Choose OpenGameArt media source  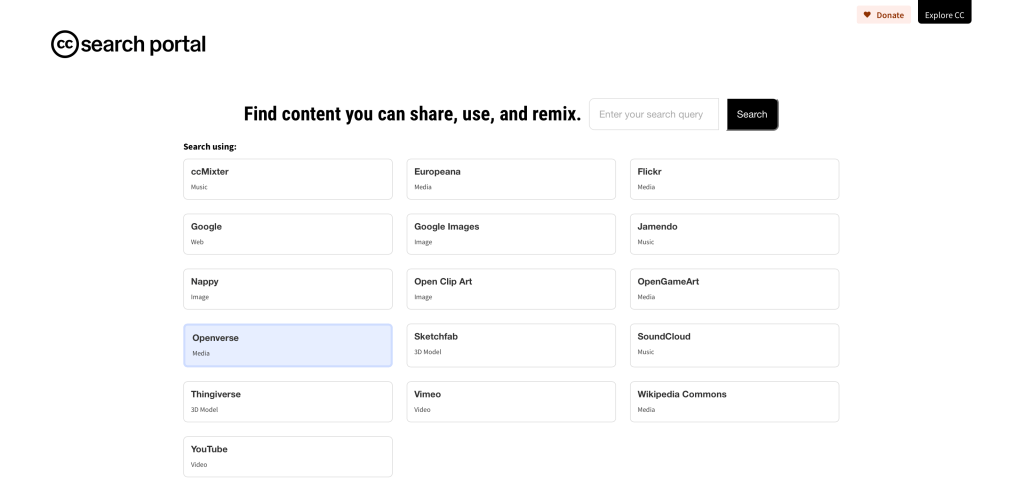(x=734, y=289)
